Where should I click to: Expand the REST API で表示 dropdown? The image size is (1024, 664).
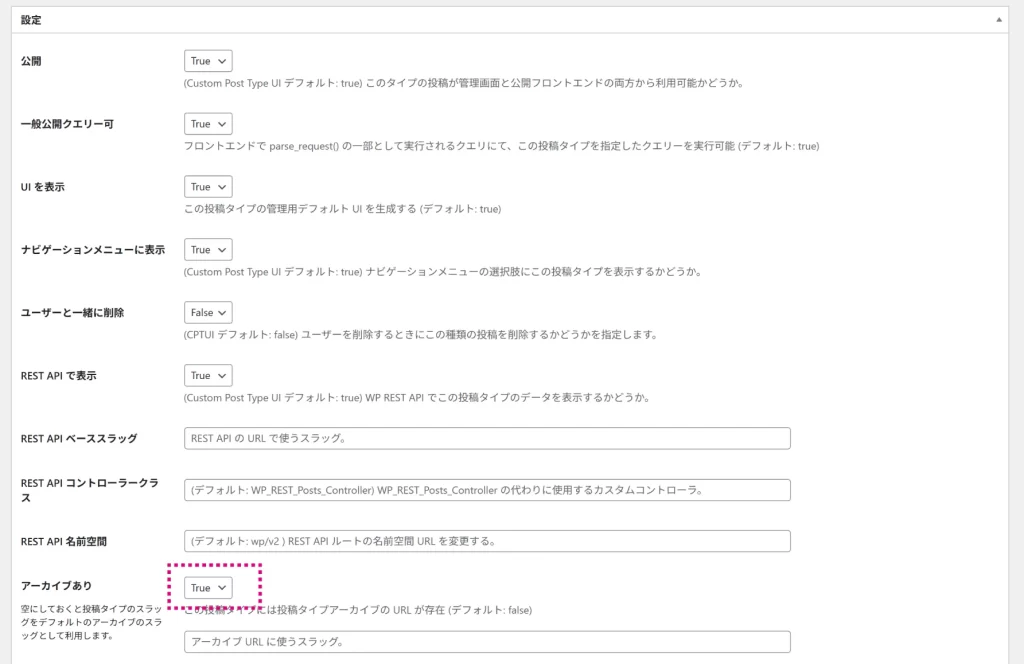pyautogui.click(x=208, y=376)
